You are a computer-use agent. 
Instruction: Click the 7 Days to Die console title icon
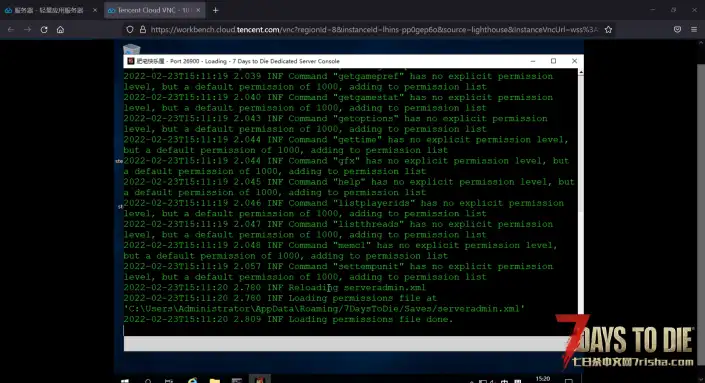tap(130, 61)
